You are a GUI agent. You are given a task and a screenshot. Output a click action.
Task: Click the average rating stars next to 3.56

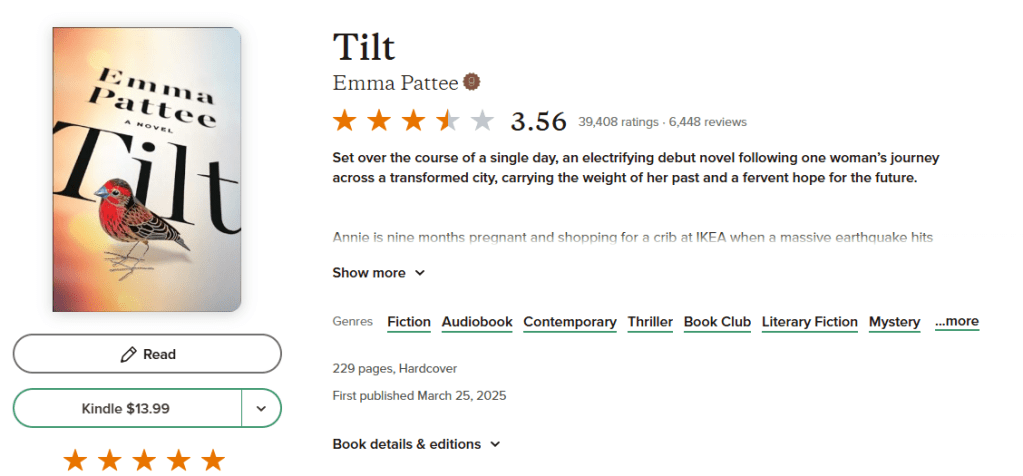pyautogui.click(x=413, y=121)
